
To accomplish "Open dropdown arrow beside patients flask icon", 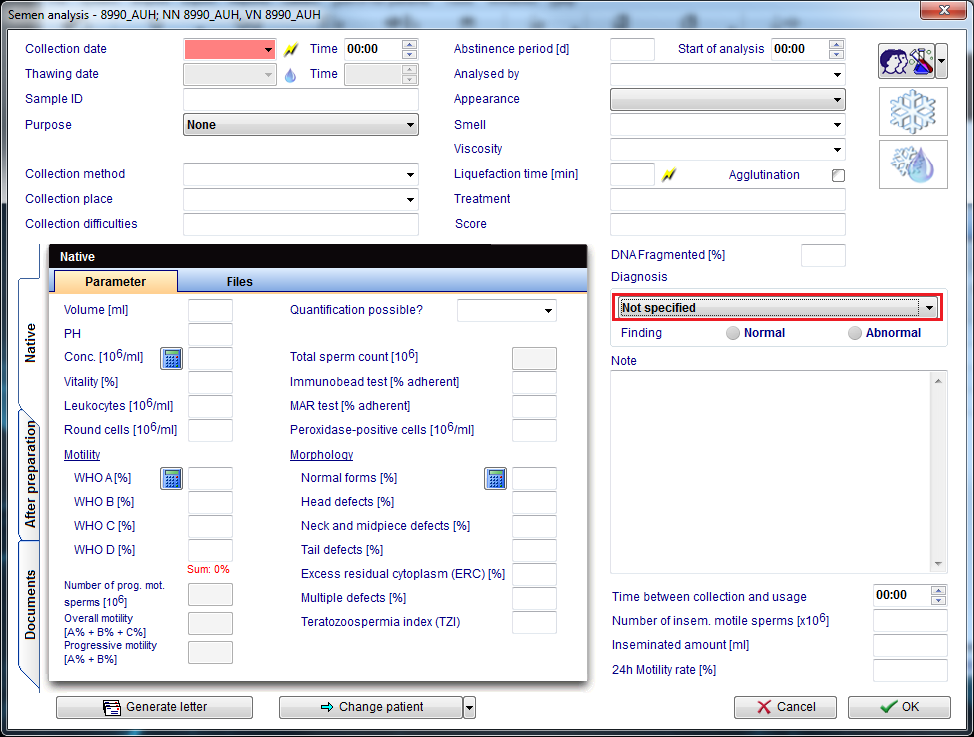I will [942, 61].
